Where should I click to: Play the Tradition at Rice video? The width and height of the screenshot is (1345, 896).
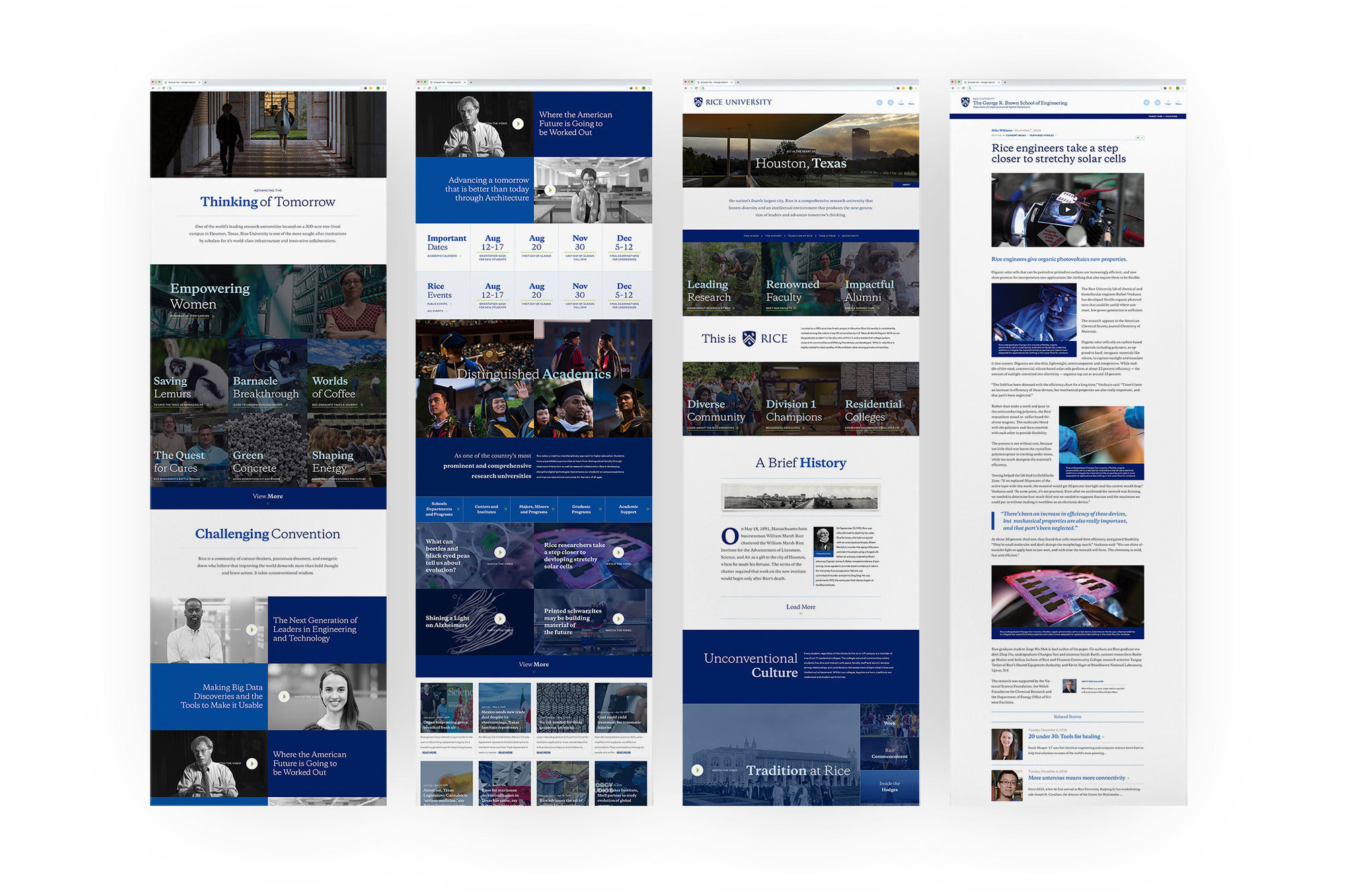[697, 770]
